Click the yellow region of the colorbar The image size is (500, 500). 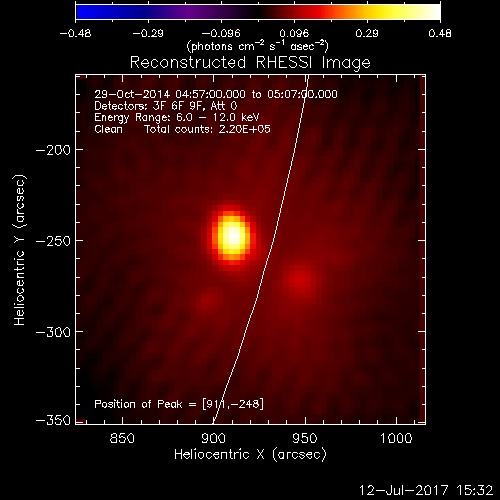(387, 12)
